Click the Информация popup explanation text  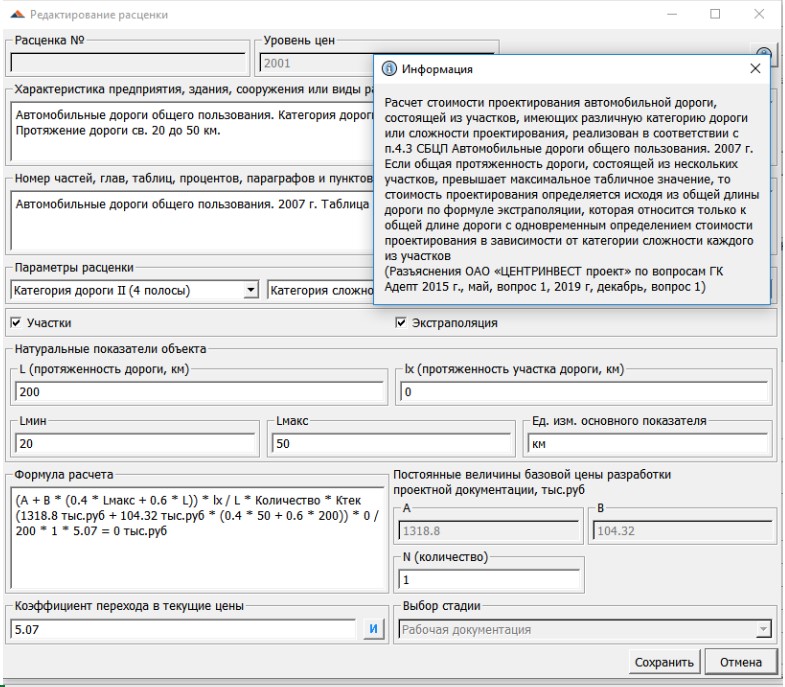click(x=572, y=194)
